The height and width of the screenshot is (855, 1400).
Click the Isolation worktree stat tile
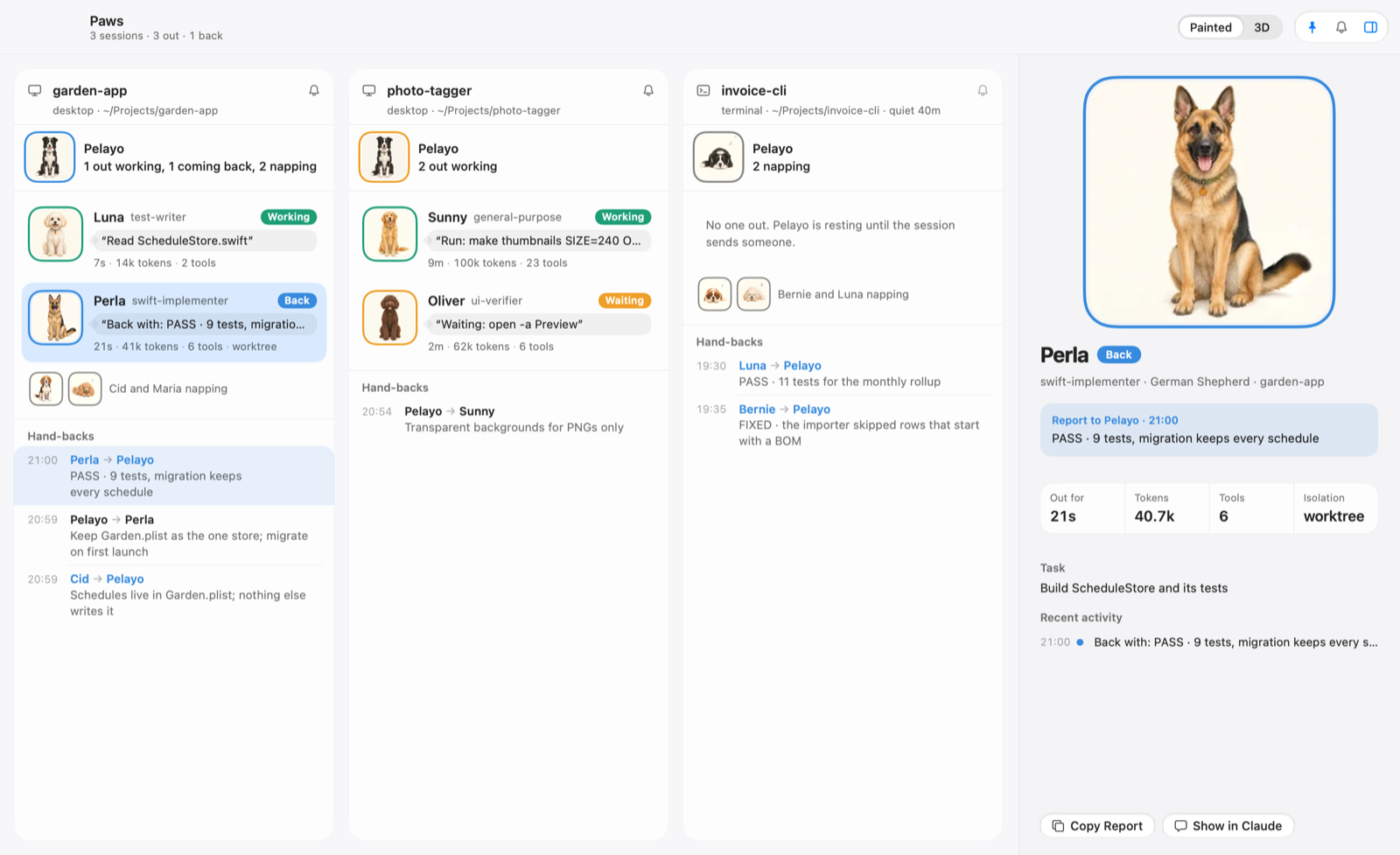1335,508
